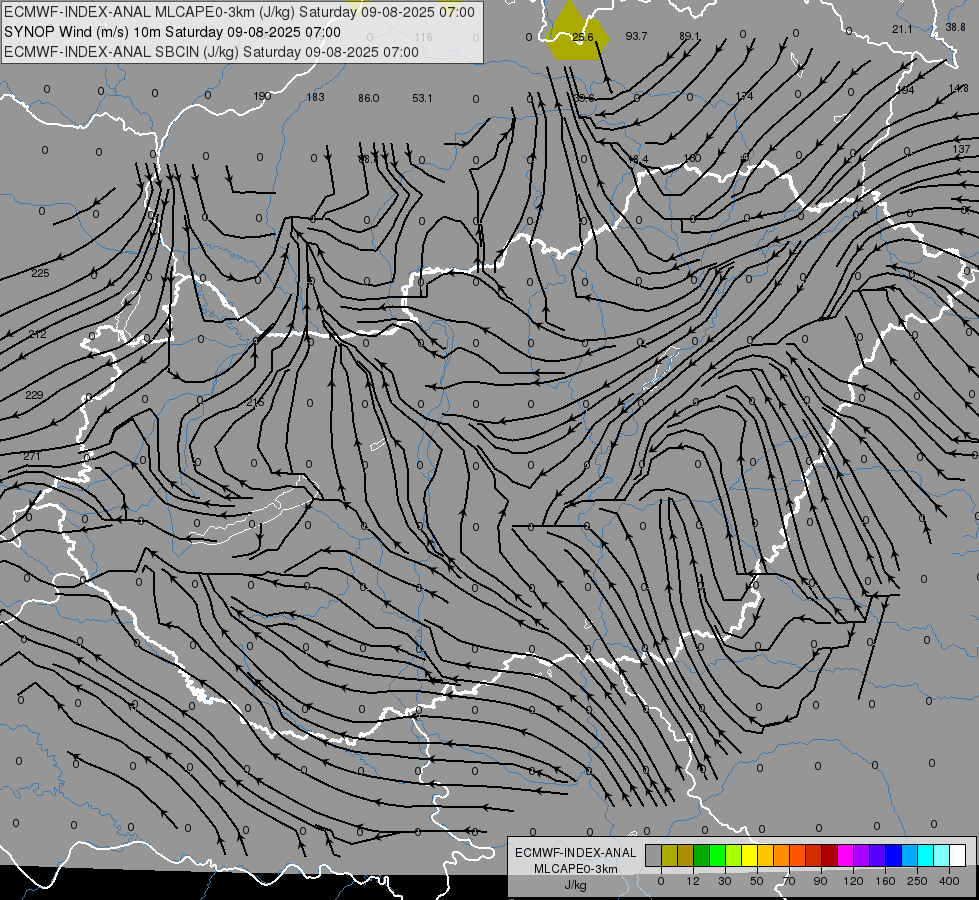The height and width of the screenshot is (900, 979).
Task: Click the map value 21.1
Action: 902,29
